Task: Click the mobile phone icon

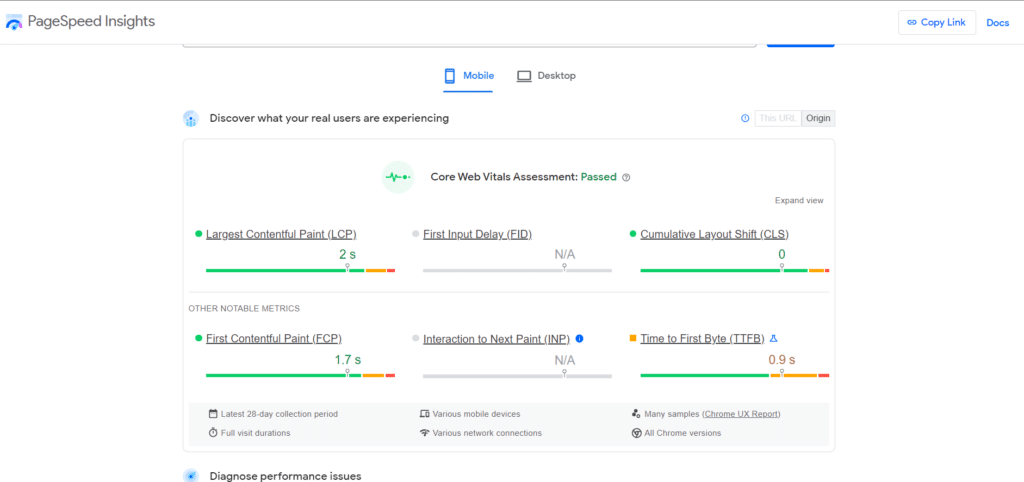Action: coord(450,76)
